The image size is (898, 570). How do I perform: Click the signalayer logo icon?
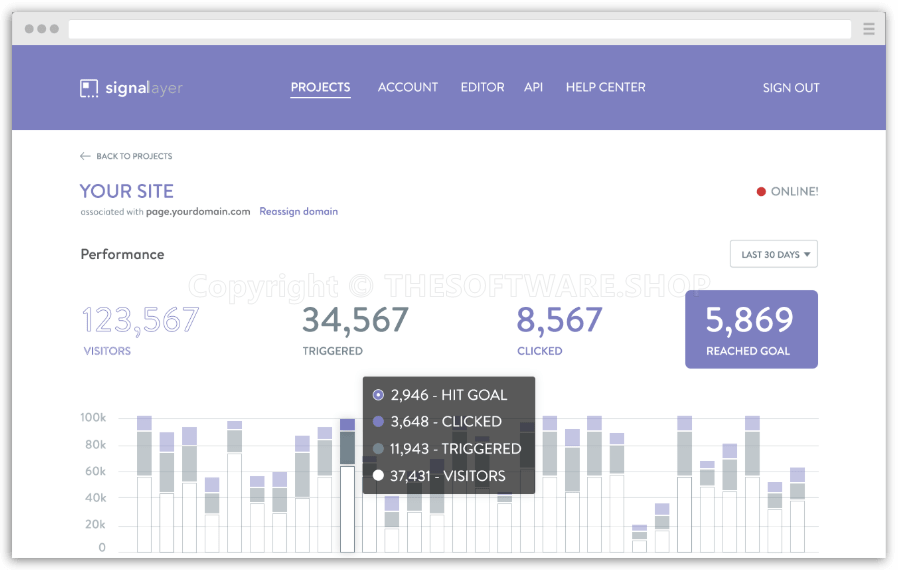coord(89,88)
